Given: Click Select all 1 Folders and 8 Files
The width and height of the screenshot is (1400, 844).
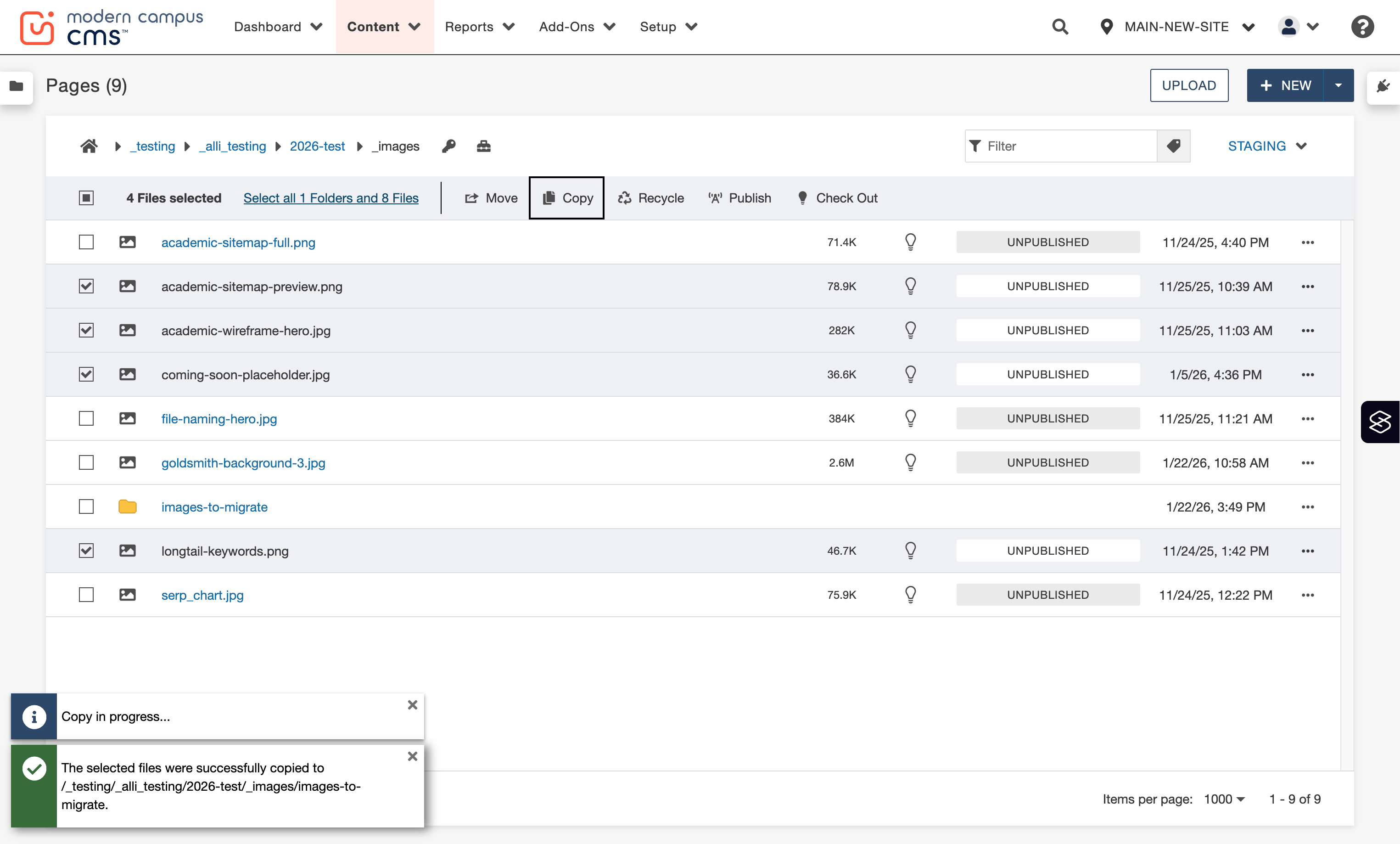Looking at the screenshot, I should click(x=331, y=198).
